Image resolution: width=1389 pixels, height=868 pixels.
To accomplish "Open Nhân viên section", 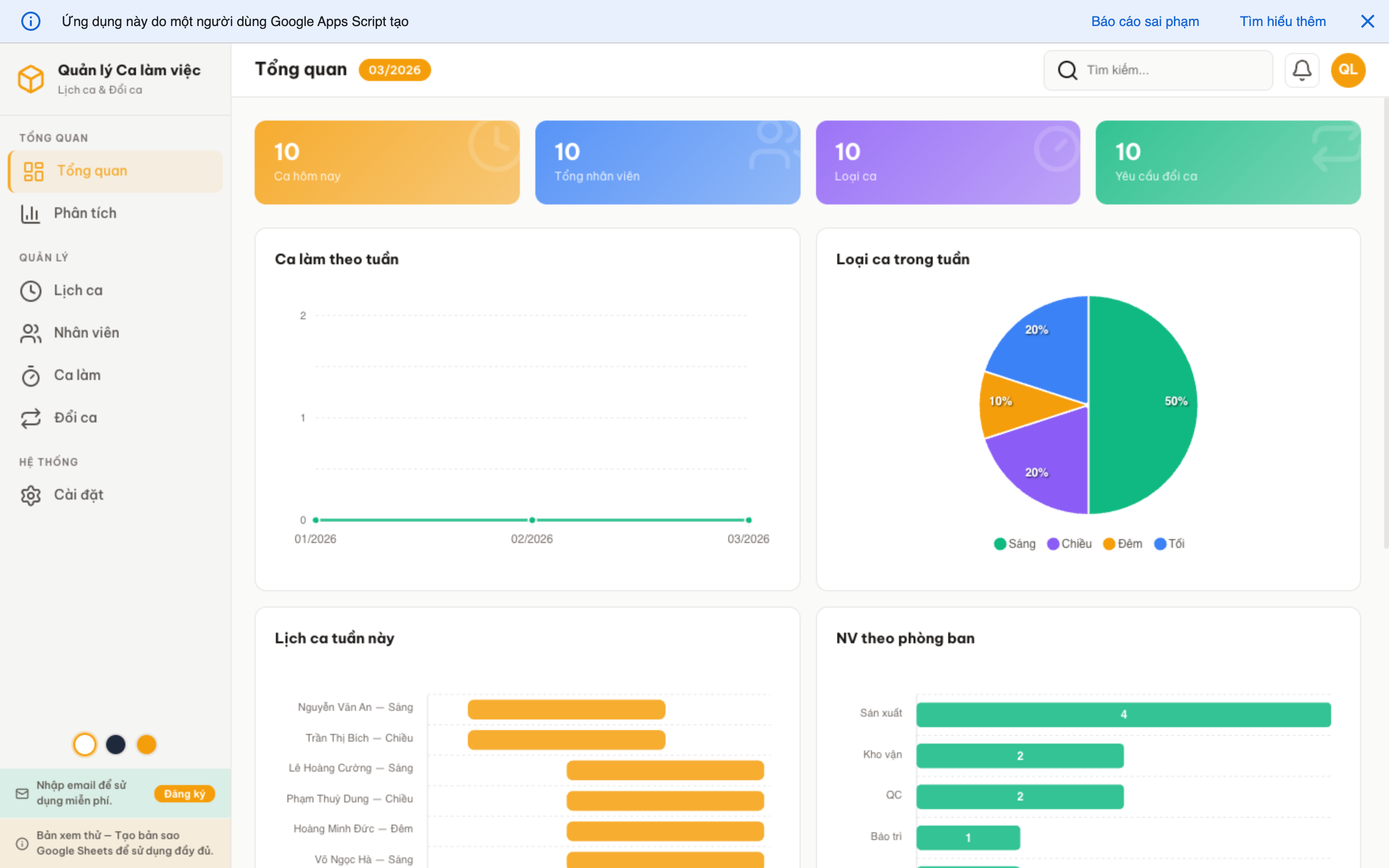I will (86, 333).
